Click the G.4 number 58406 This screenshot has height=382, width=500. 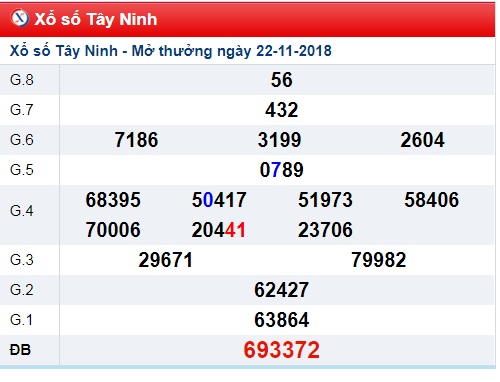[x=432, y=200]
